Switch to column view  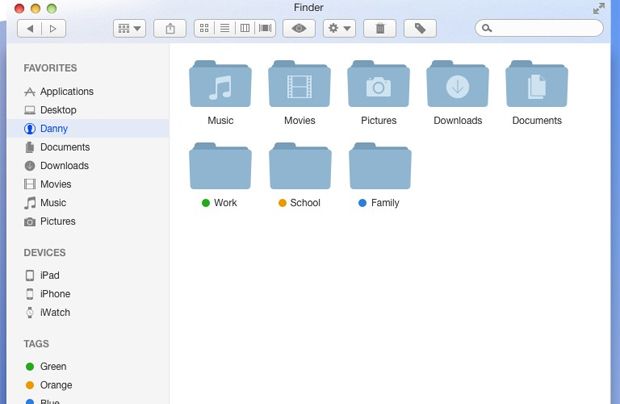245,28
